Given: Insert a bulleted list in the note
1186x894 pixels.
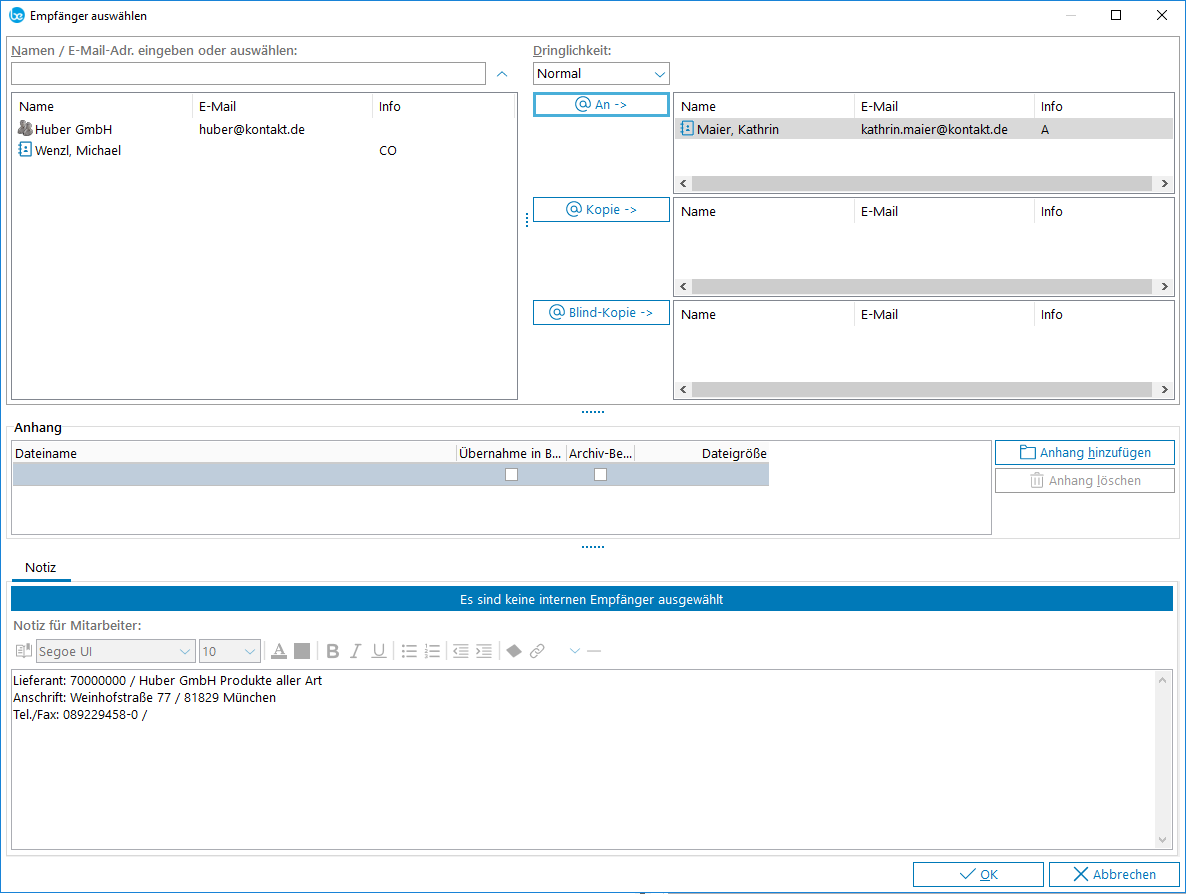Looking at the screenshot, I should pos(409,651).
